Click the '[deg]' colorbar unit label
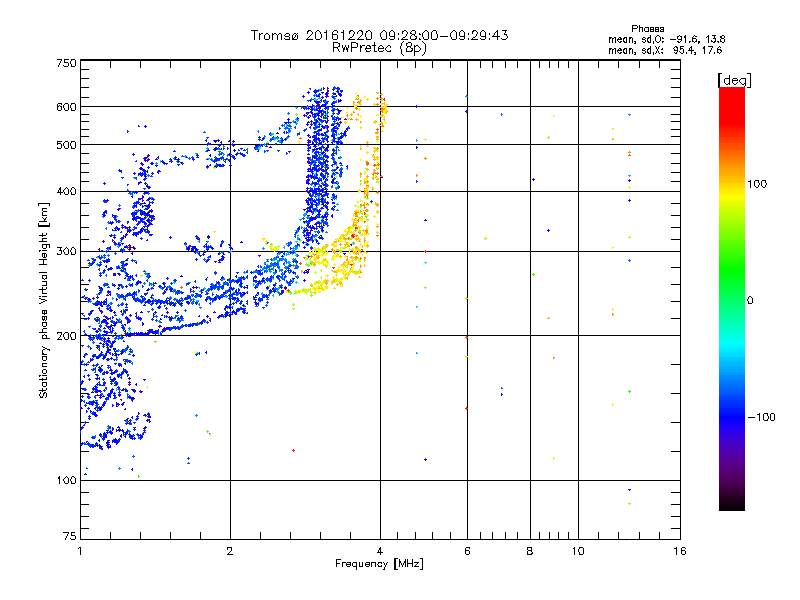This screenshot has height=600, width=800. pyautogui.click(x=734, y=80)
